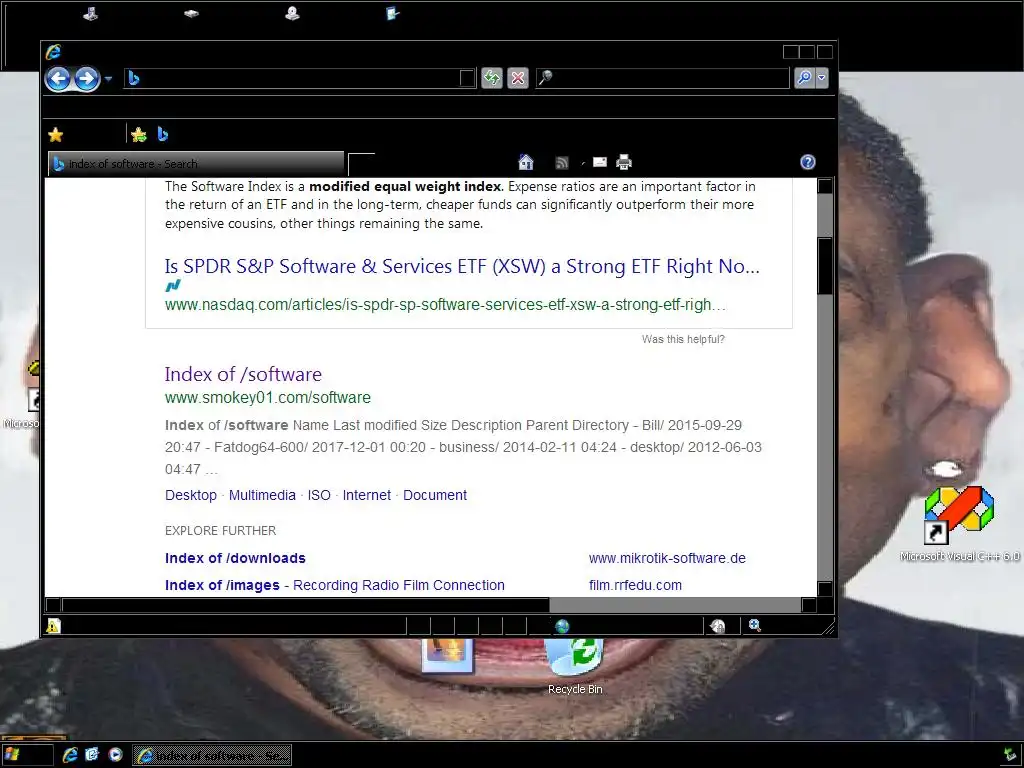
Task: Click Add to Favorites Bar star icon
Action: coord(138,135)
